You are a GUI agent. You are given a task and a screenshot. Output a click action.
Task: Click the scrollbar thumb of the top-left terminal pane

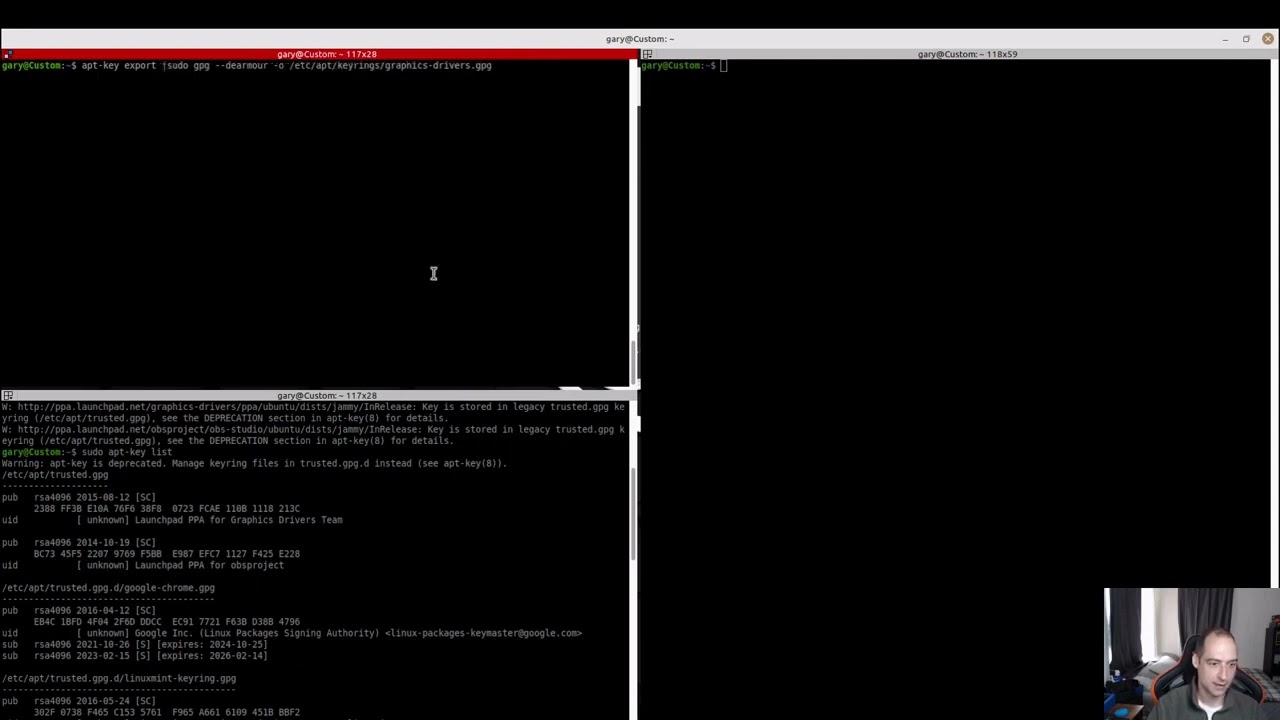[x=632, y=363]
